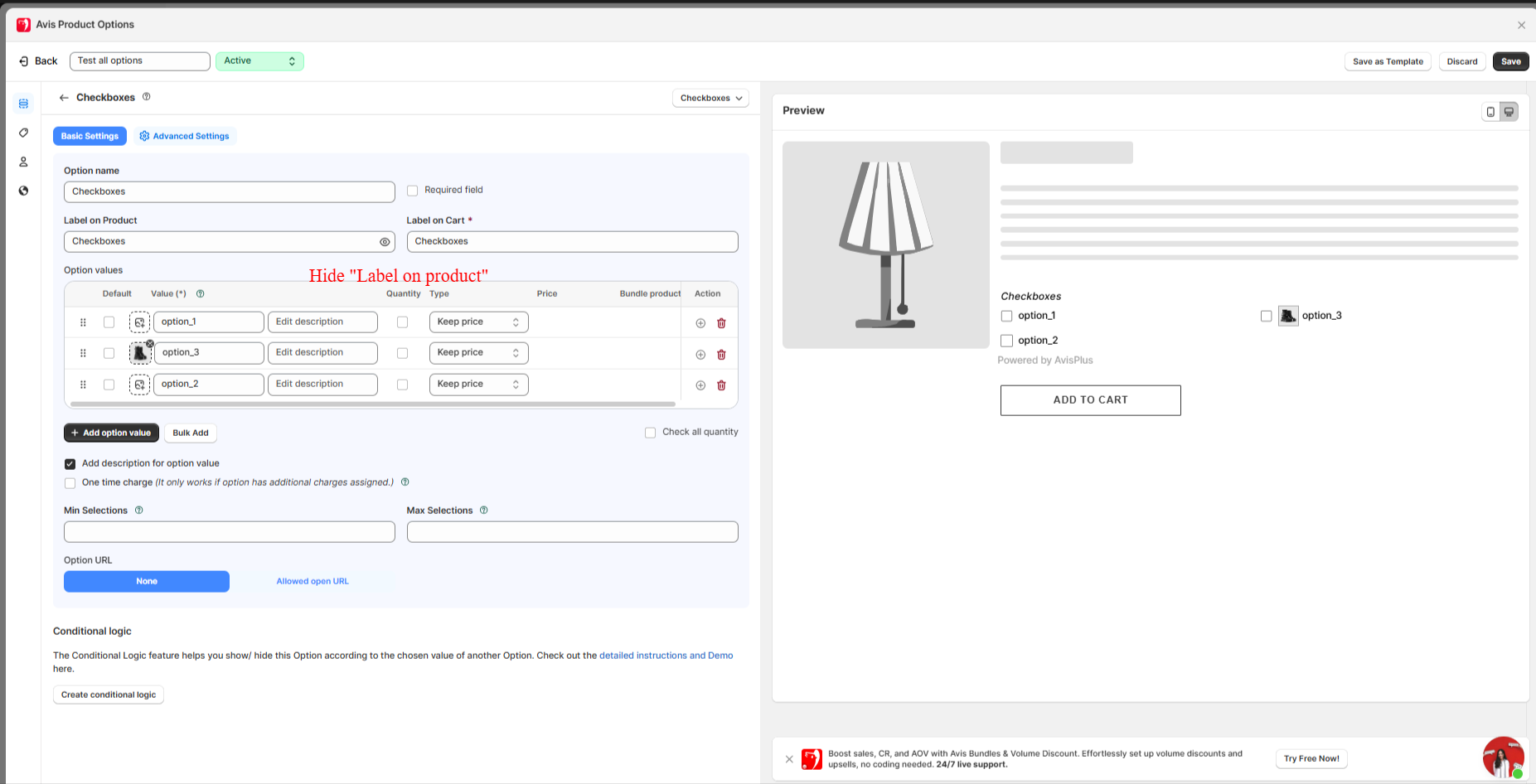Click the add plus icon in option_3 row
The image size is (1536, 784).
pyautogui.click(x=700, y=355)
